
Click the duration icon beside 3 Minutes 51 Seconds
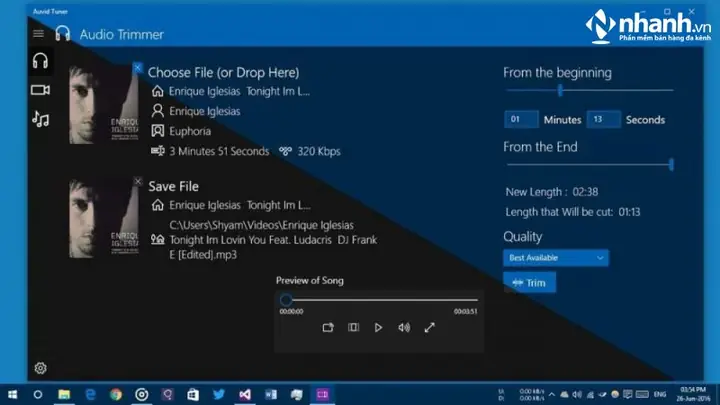[158, 151]
